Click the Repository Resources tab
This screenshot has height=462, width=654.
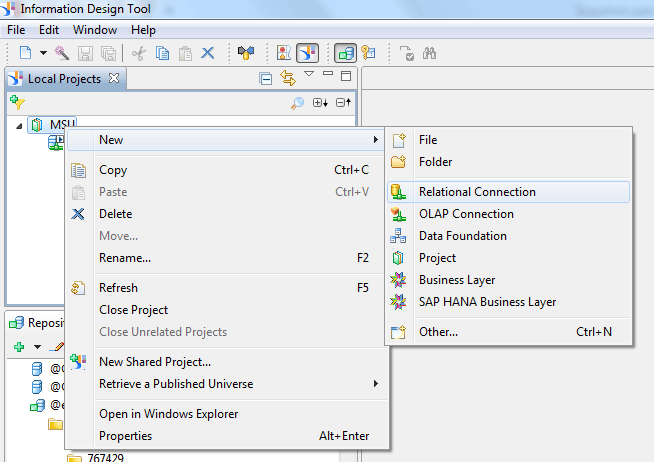[x=37, y=323]
